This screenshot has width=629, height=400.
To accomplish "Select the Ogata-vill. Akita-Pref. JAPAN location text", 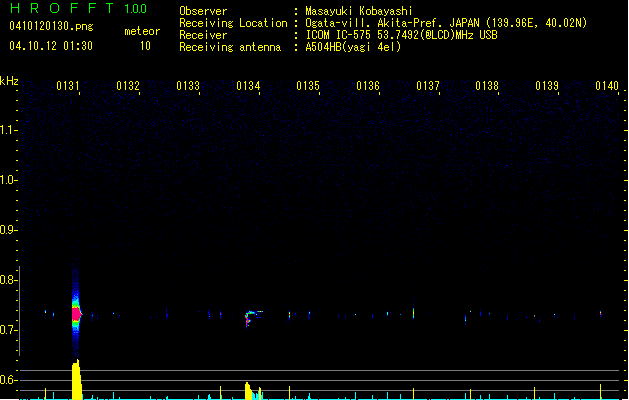I will 446,23.
